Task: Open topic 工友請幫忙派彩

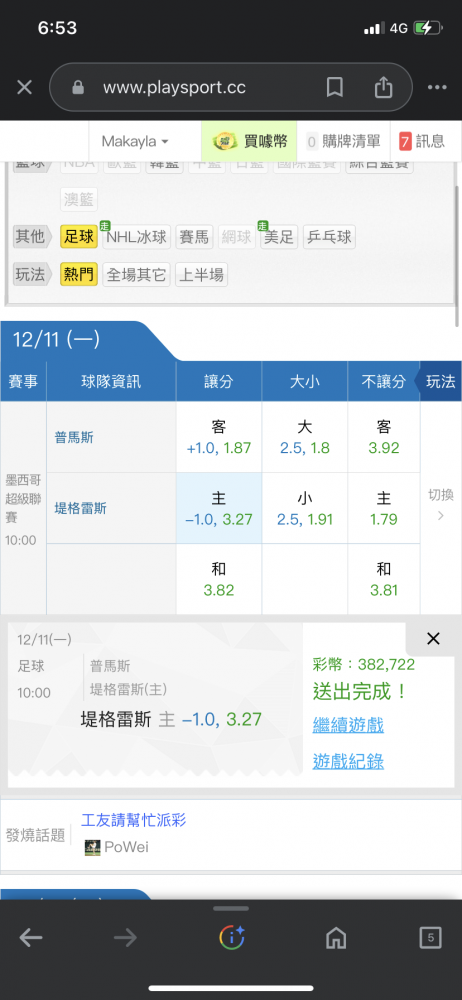Action: pyautogui.click(x=134, y=820)
